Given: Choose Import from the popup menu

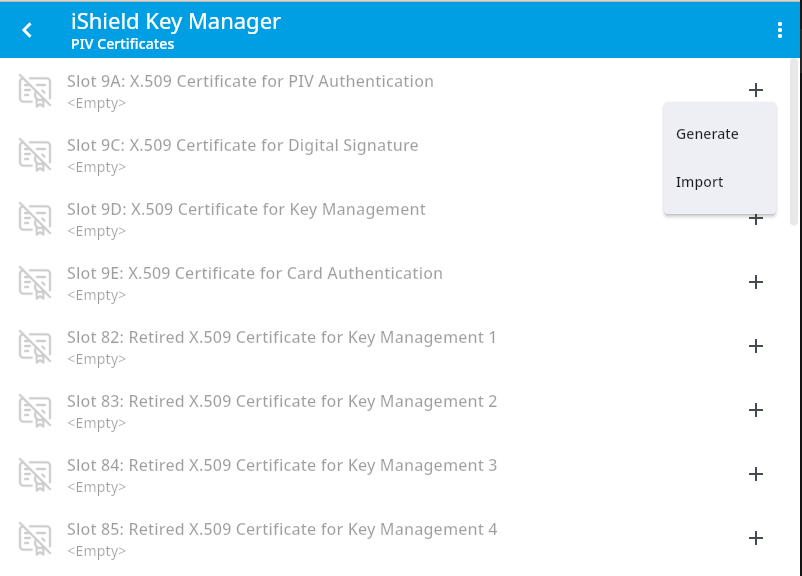Looking at the screenshot, I should pos(700,182).
